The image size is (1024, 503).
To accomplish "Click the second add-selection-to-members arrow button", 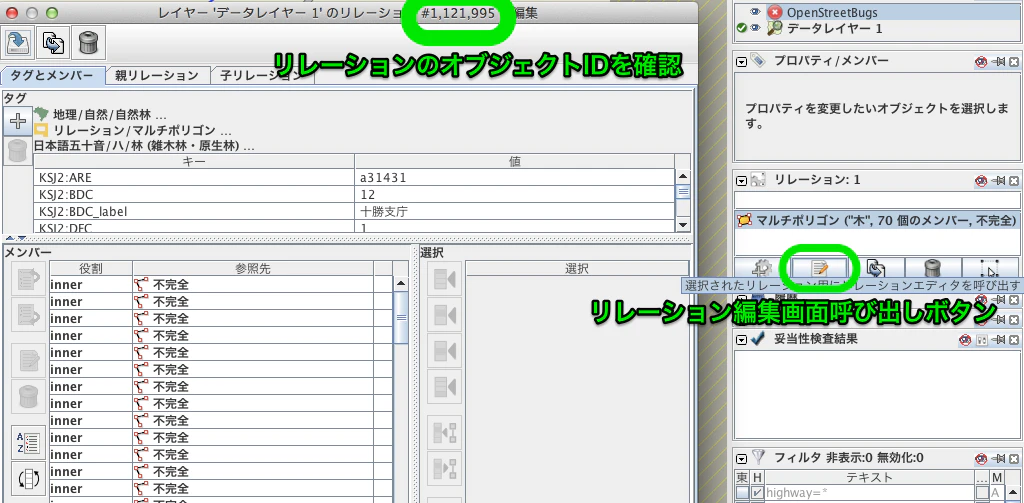I will (444, 316).
